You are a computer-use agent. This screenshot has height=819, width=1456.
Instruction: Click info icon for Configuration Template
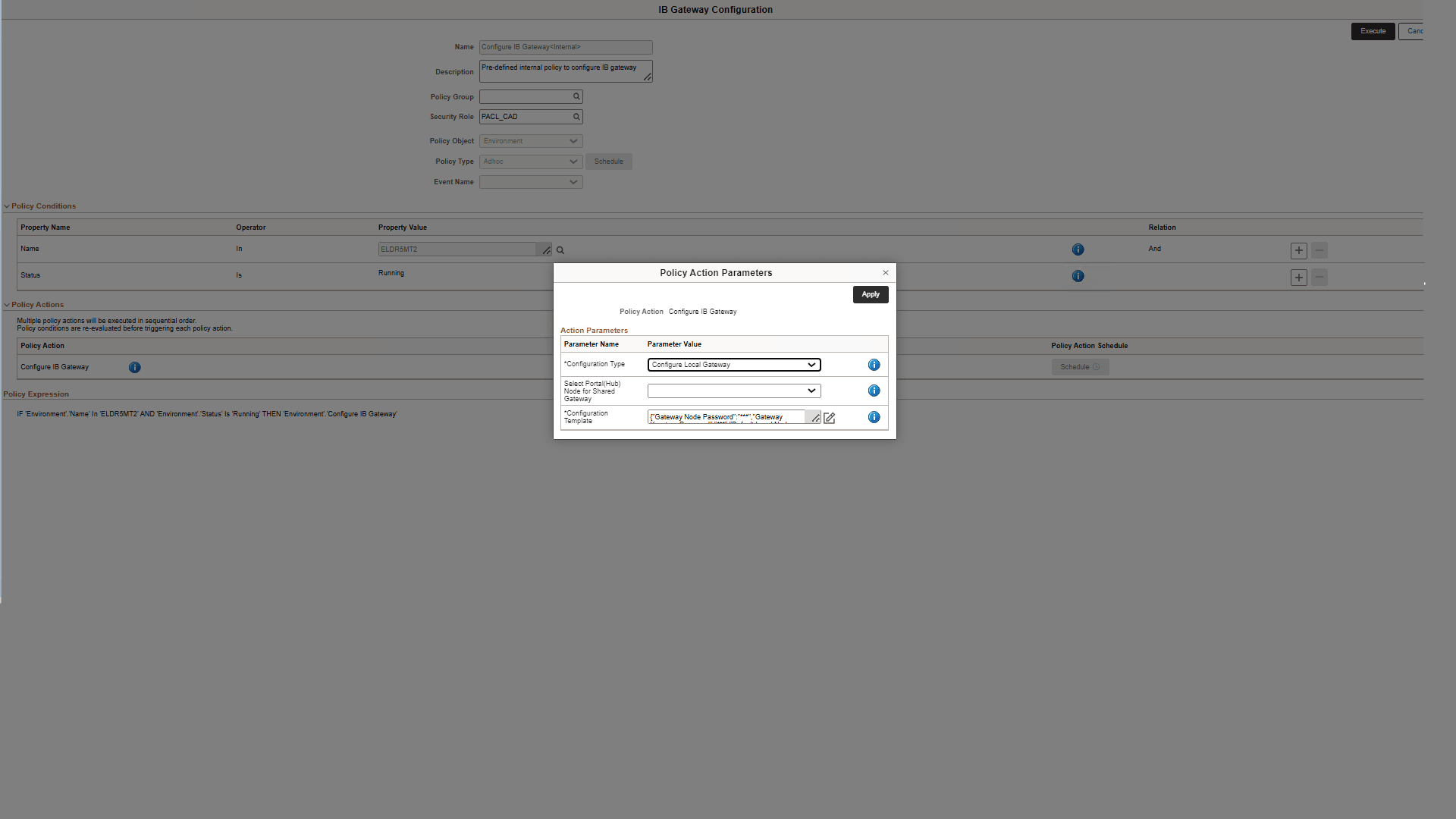874,417
